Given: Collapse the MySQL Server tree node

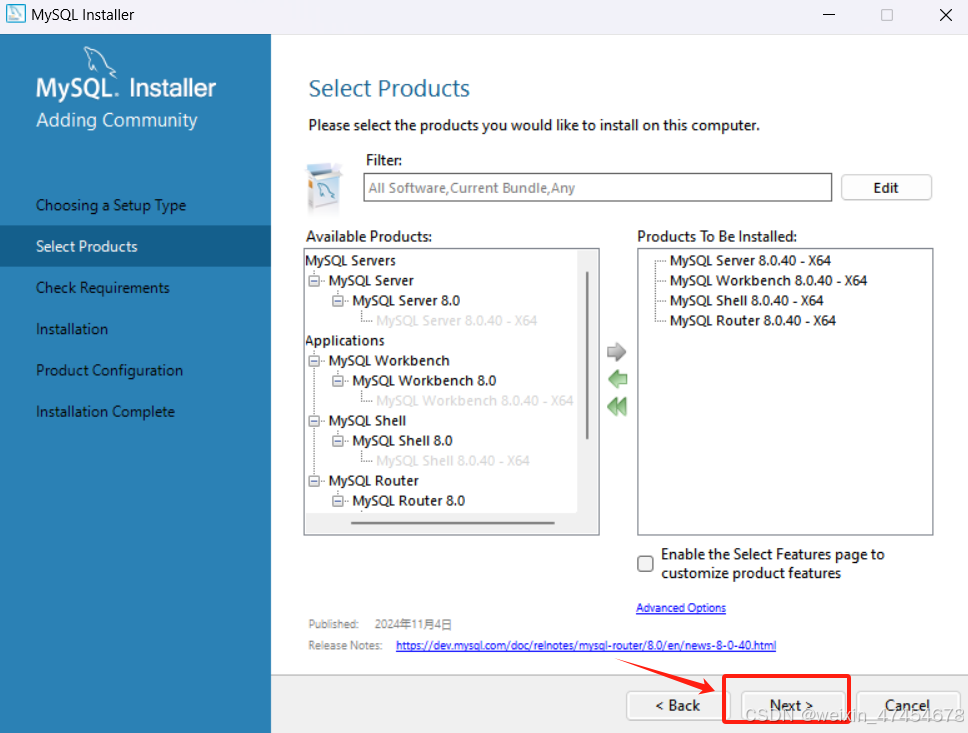Looking at the screenshot, I should (314, 281).
